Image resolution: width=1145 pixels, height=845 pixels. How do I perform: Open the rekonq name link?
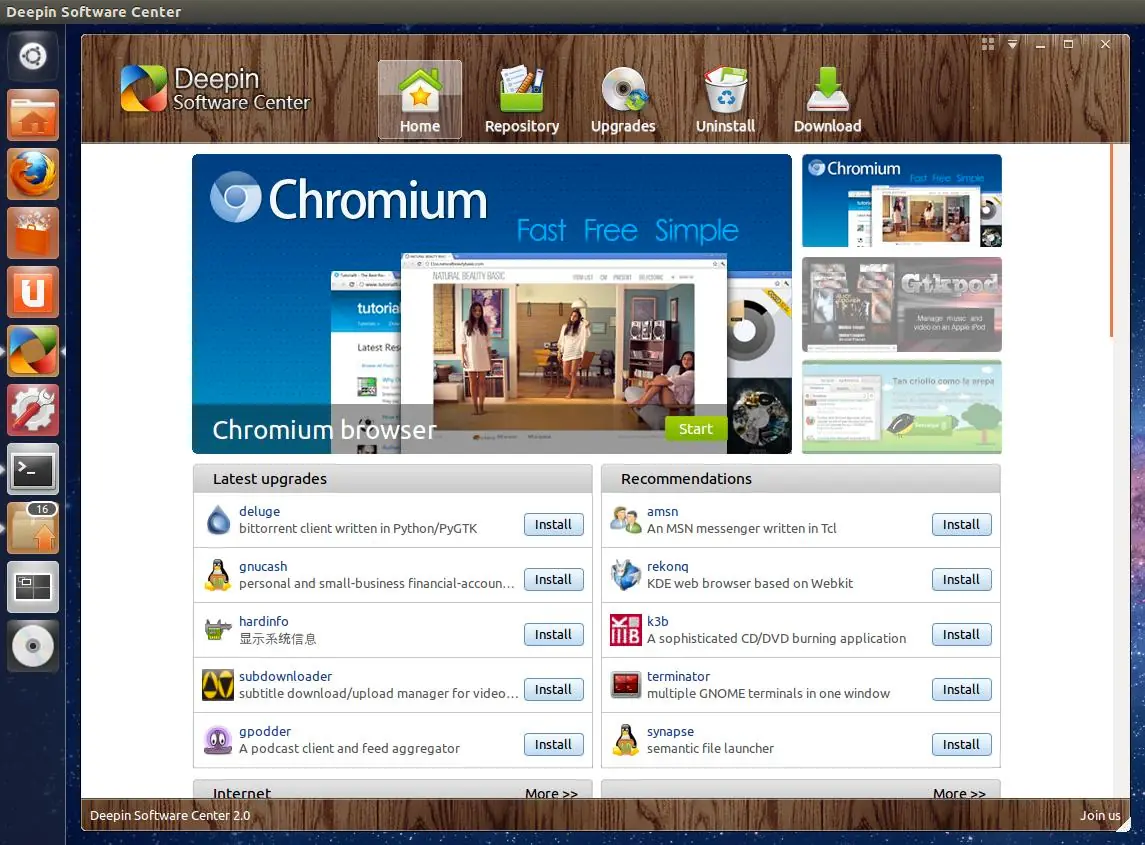point(667,567)
